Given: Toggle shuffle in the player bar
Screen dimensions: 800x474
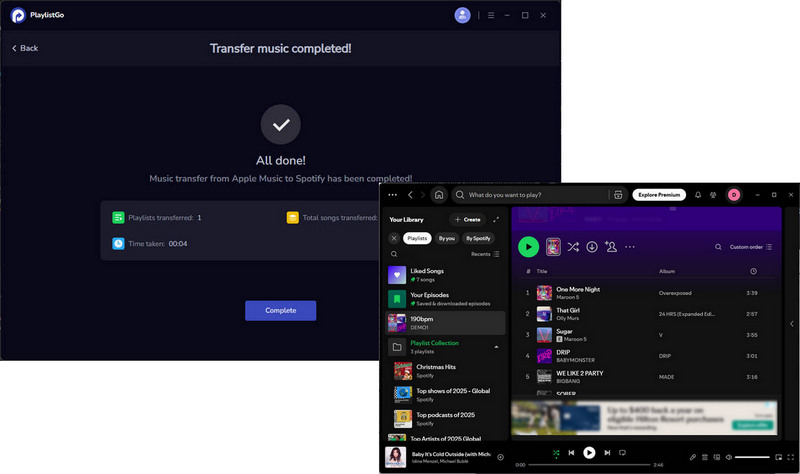Looking at the screenshot, I should pos(556,453).
